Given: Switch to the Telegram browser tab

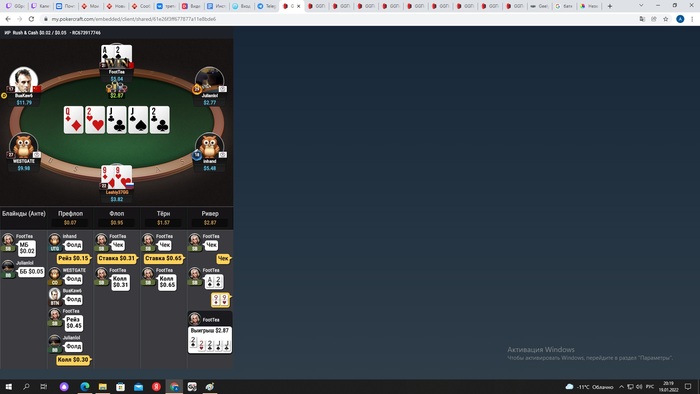Looking at the screenshot, I should click(x=267, y=6).
